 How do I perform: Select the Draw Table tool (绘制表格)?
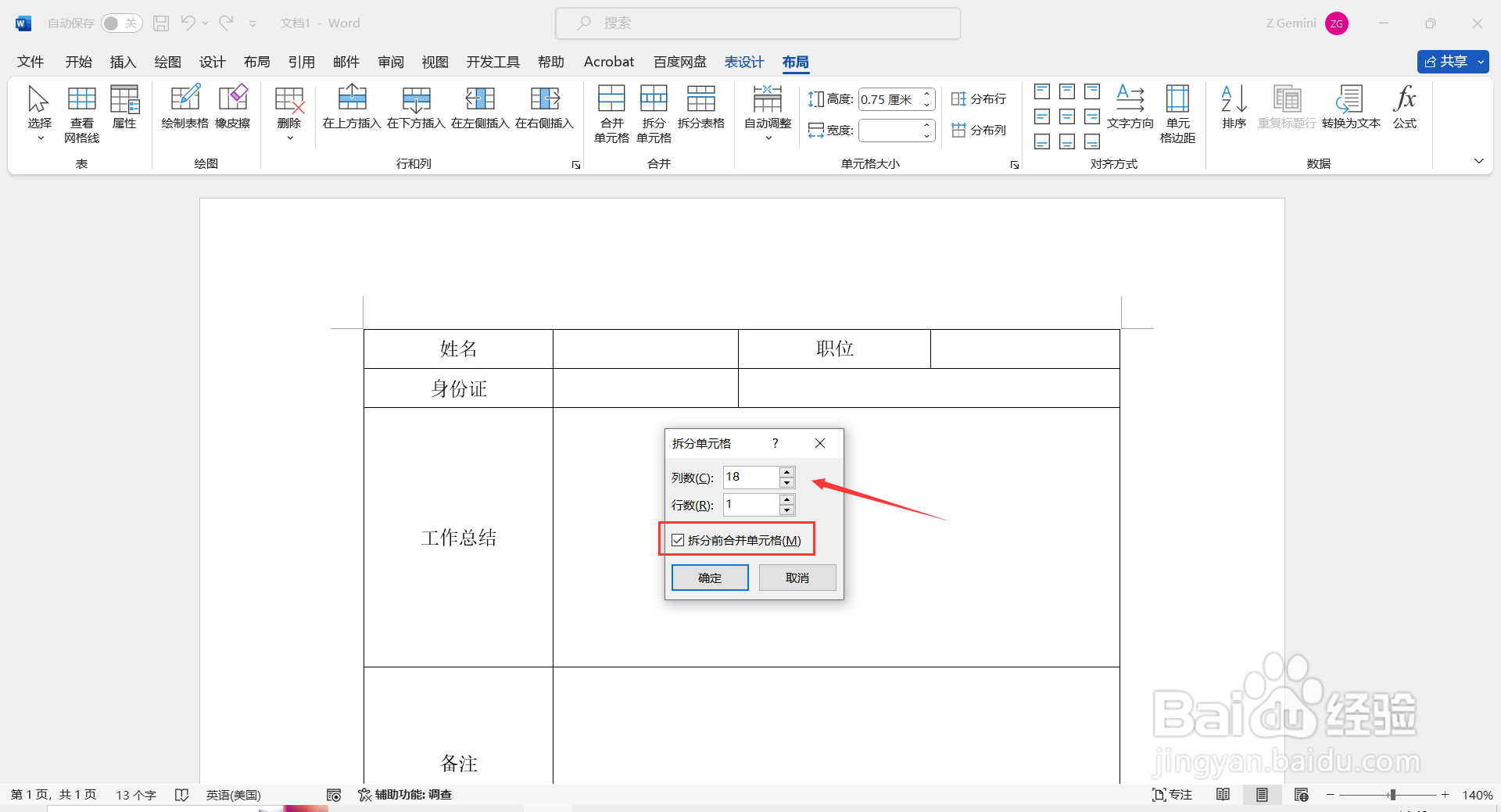pos(185,109)
